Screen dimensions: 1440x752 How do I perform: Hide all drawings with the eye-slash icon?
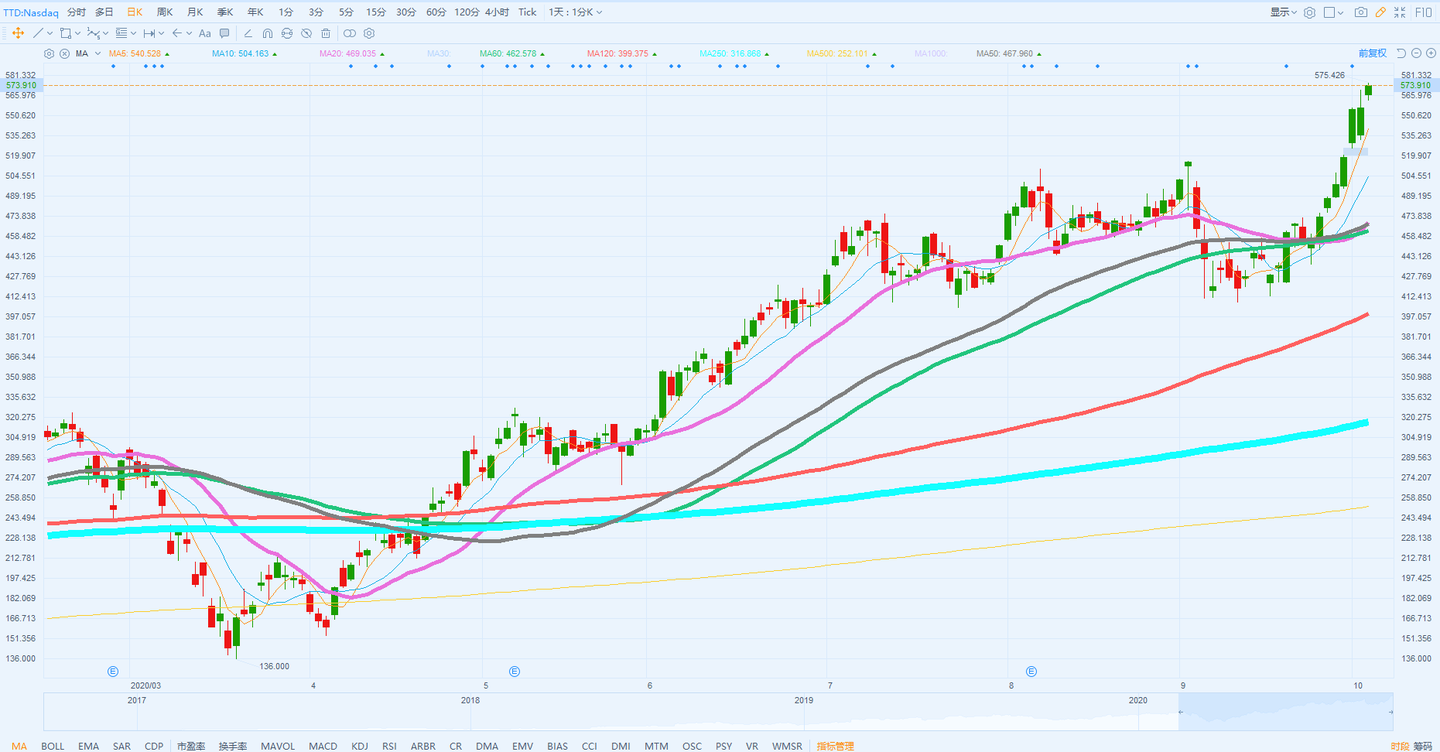point(306,33)
